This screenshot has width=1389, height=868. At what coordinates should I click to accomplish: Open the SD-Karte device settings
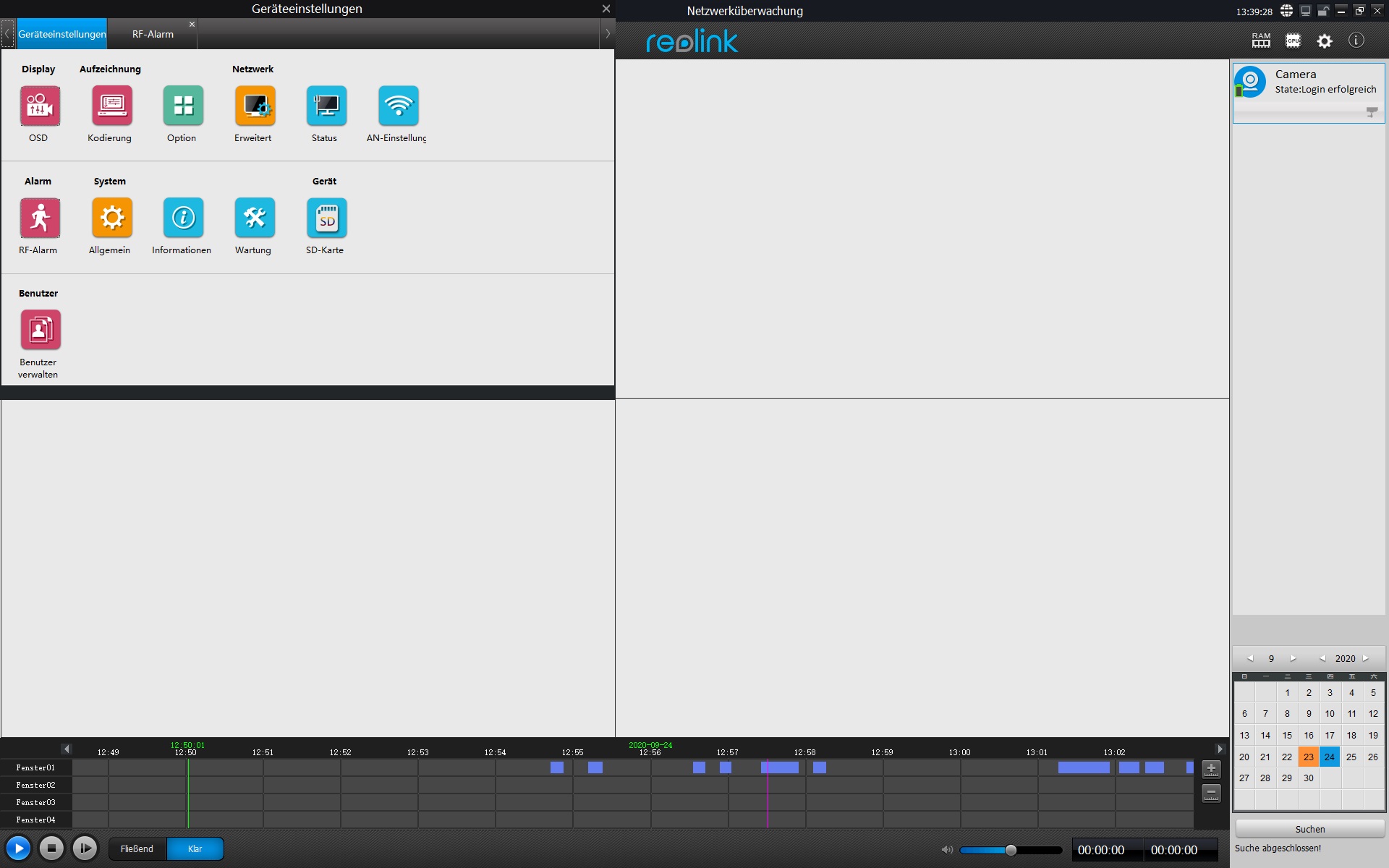pos(326,218)
